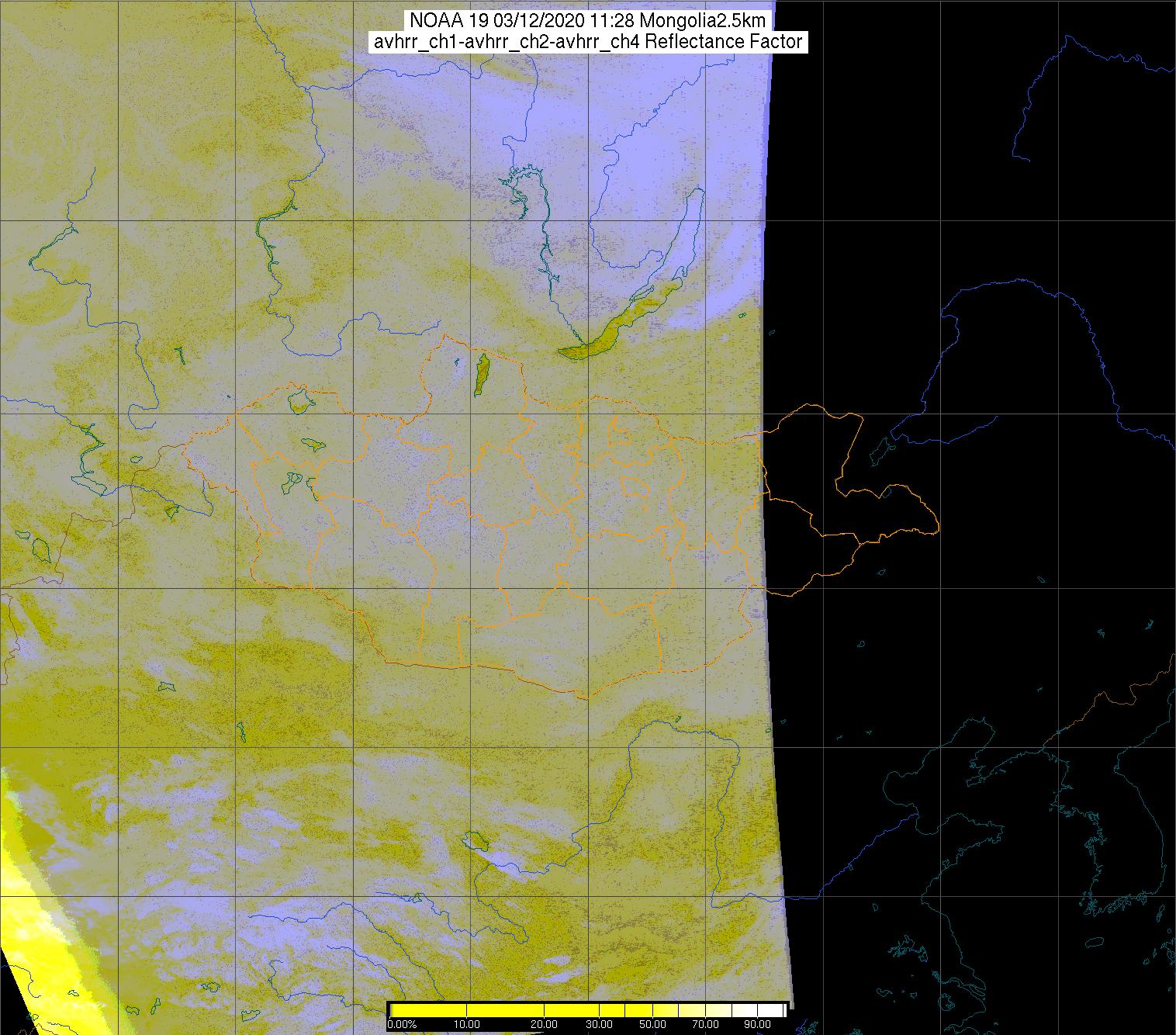This screenshot has width=1176, height=1035.
Task: Click the "10.00" label on the color scale
Action: (x=465, y=1025)
